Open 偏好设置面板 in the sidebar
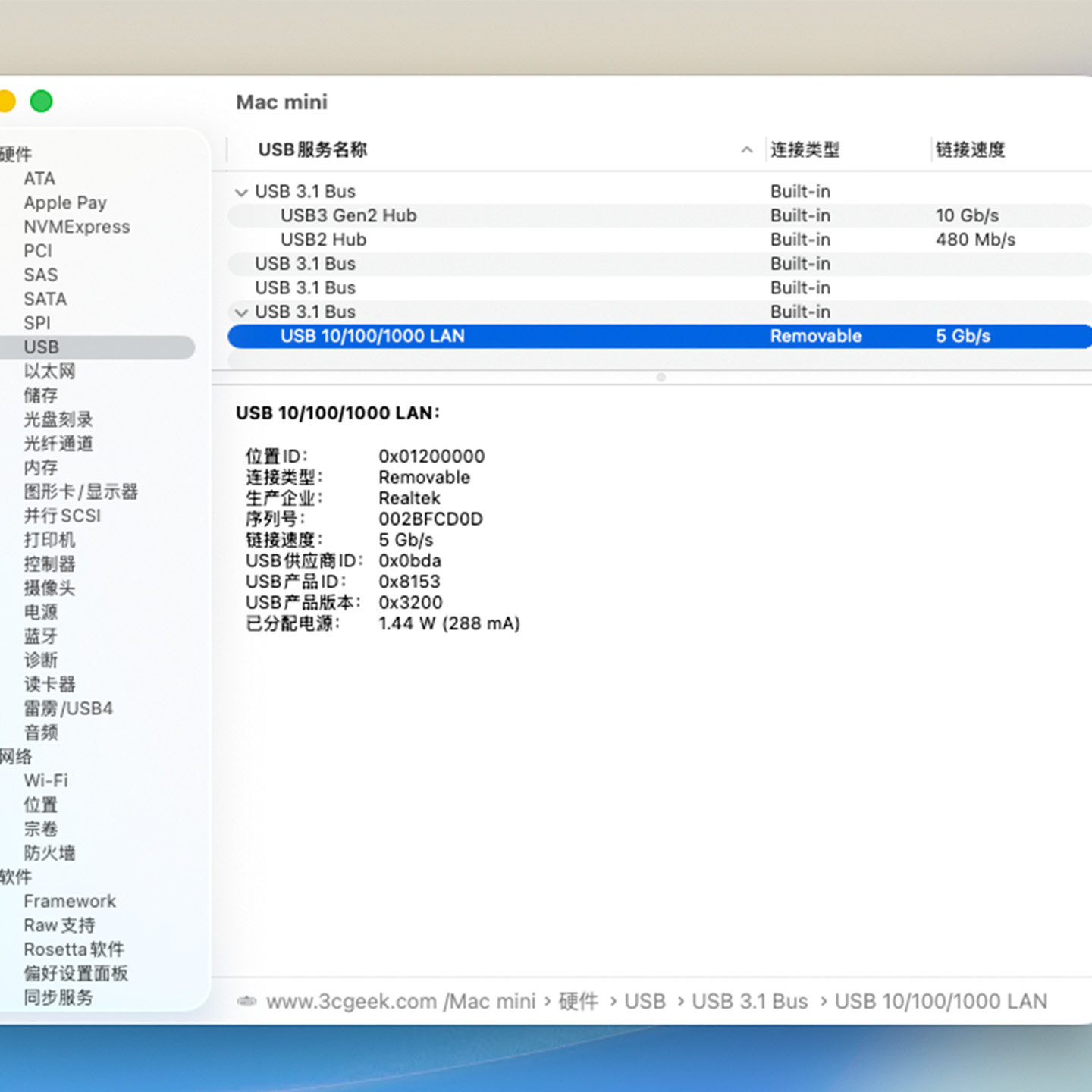 point(76,974)
